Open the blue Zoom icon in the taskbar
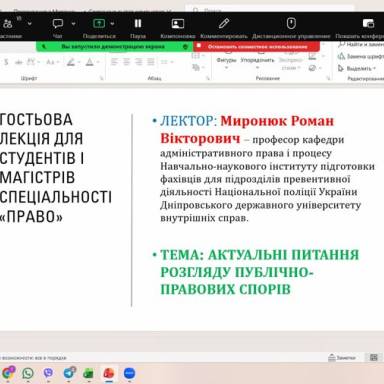The width and height of the screenshot is (384, 384). (129, 373)
